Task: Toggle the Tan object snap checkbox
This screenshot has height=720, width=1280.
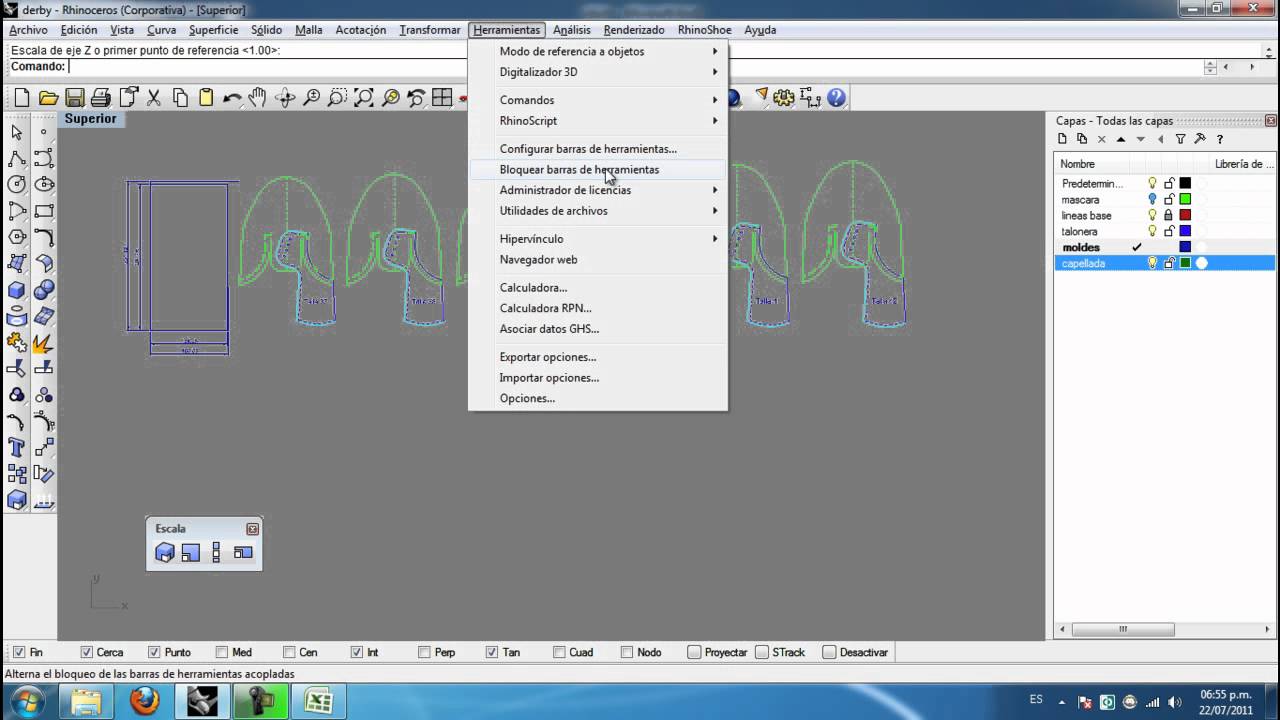Action: click(x=492, y=652)
